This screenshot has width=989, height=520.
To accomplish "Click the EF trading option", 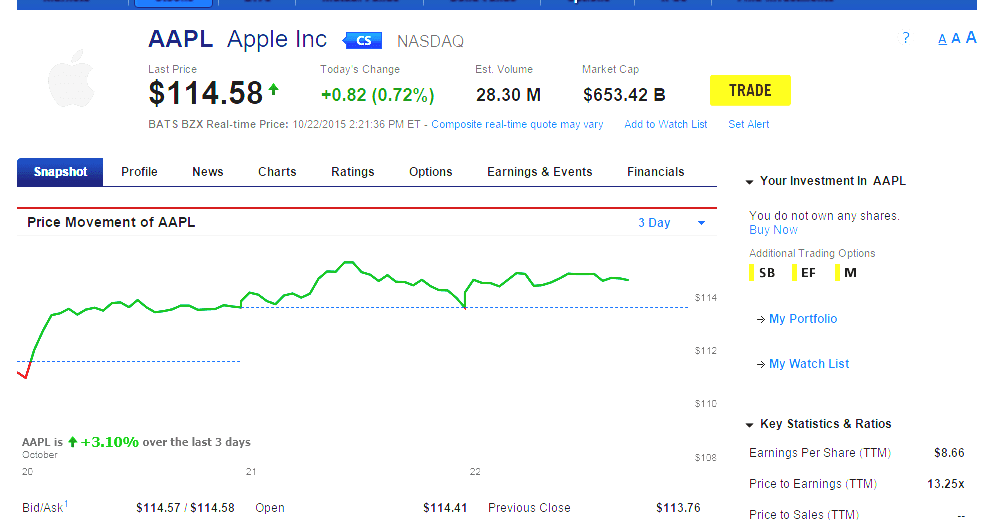I will (807, 272).
